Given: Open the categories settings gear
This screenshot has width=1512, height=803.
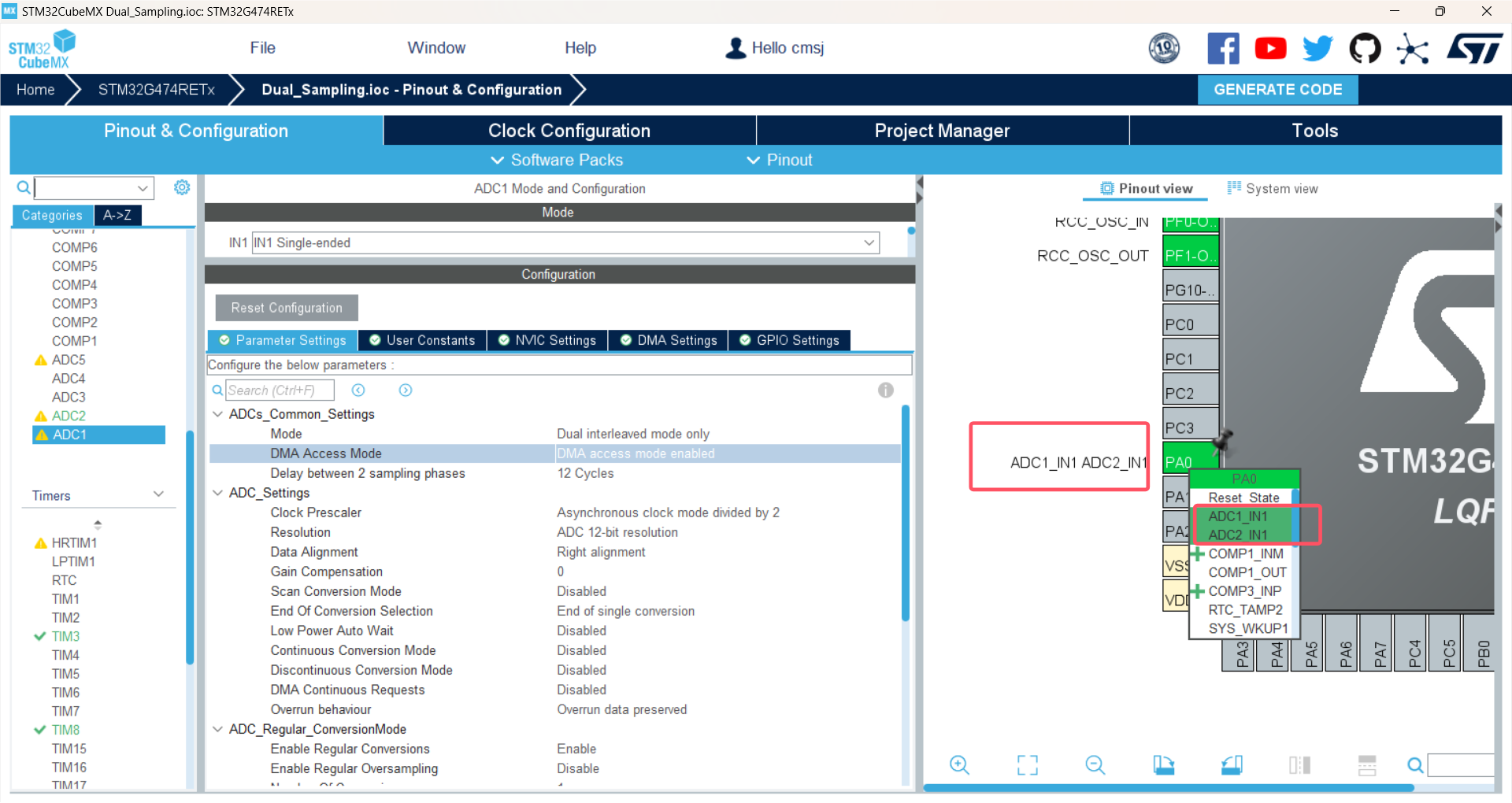Looking at the screenshot, I should tap(182, 187).
